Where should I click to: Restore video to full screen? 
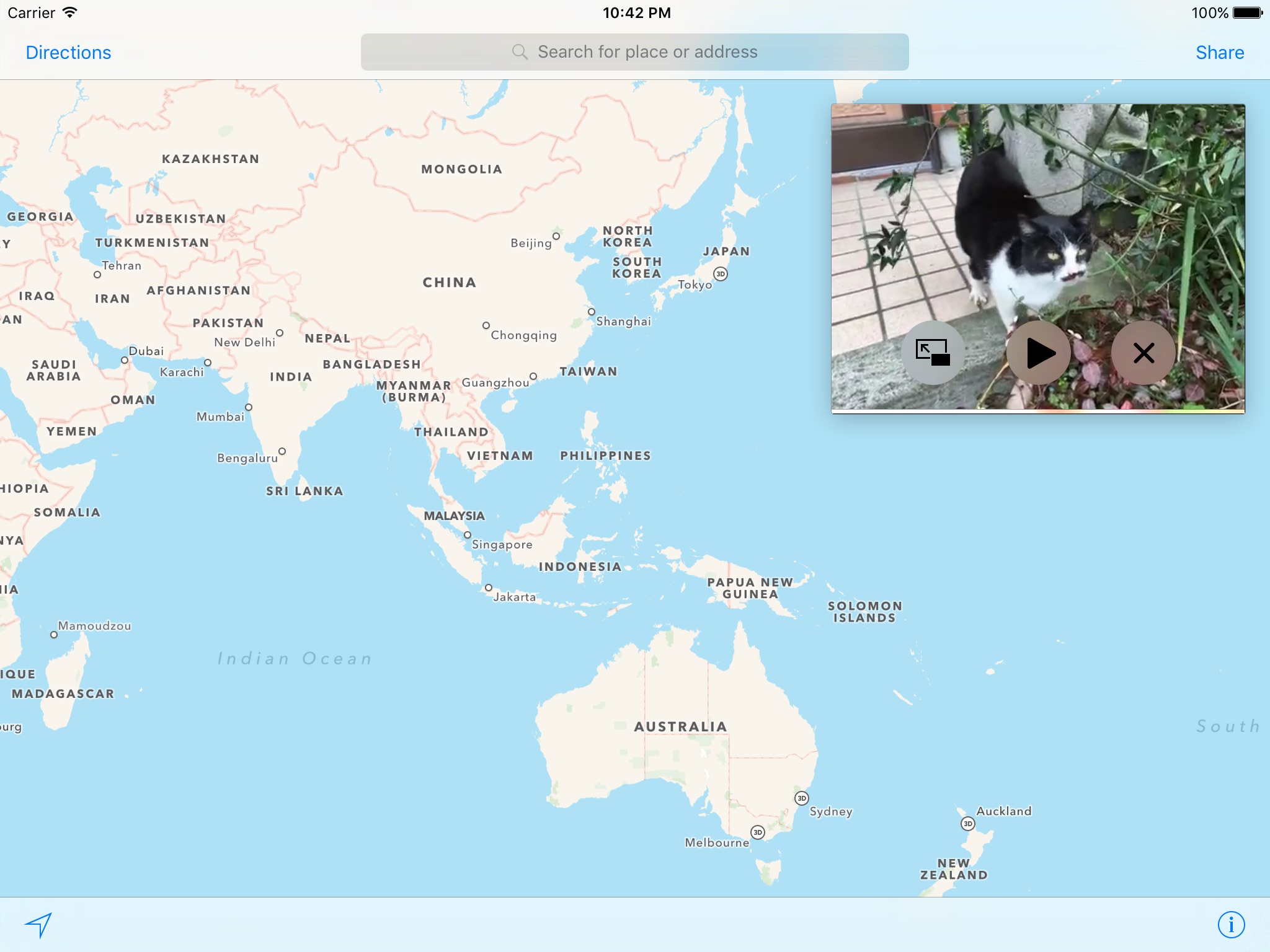tap(933, 353)
